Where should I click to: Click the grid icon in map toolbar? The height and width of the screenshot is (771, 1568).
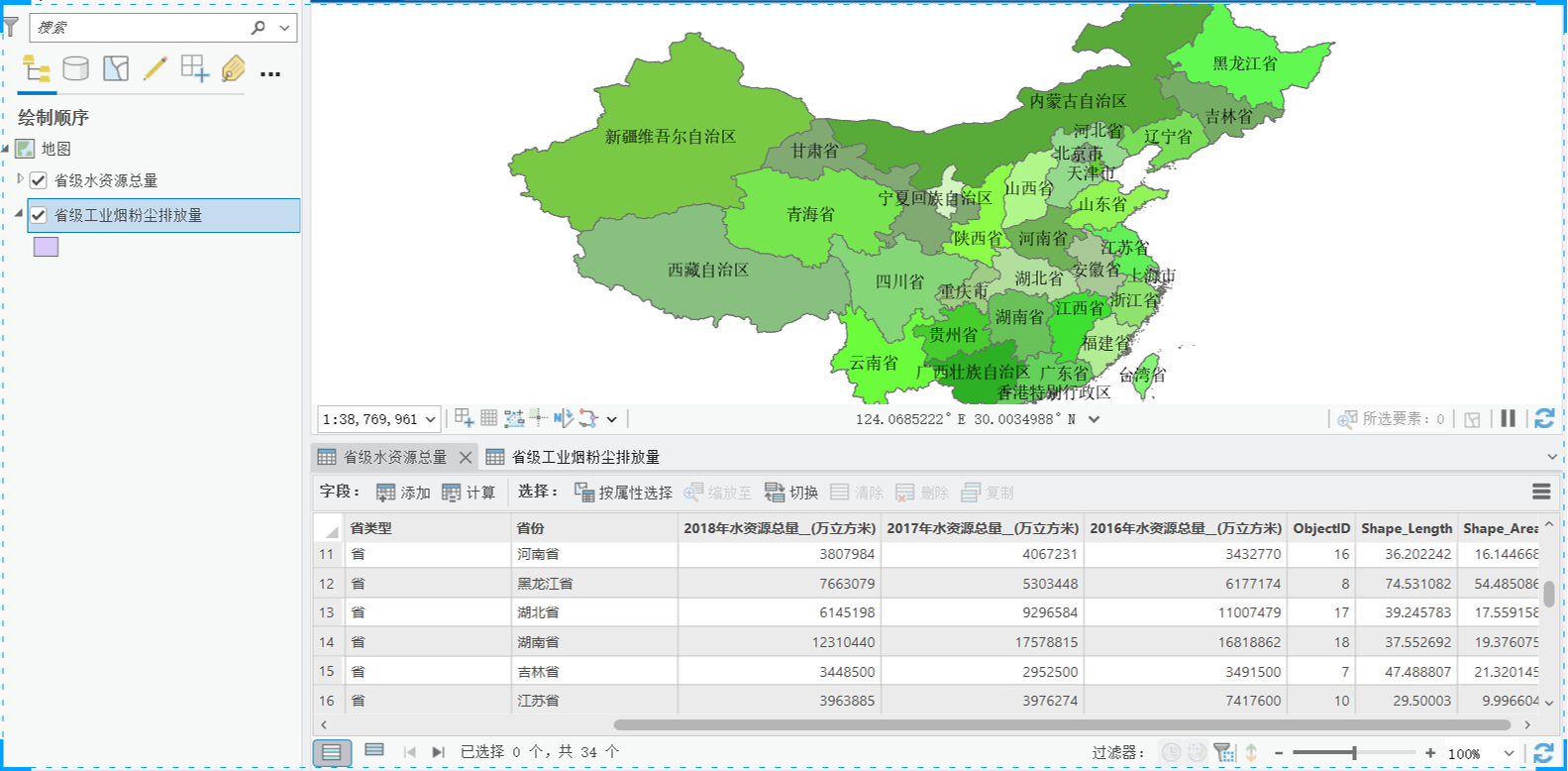coord(489,418)
